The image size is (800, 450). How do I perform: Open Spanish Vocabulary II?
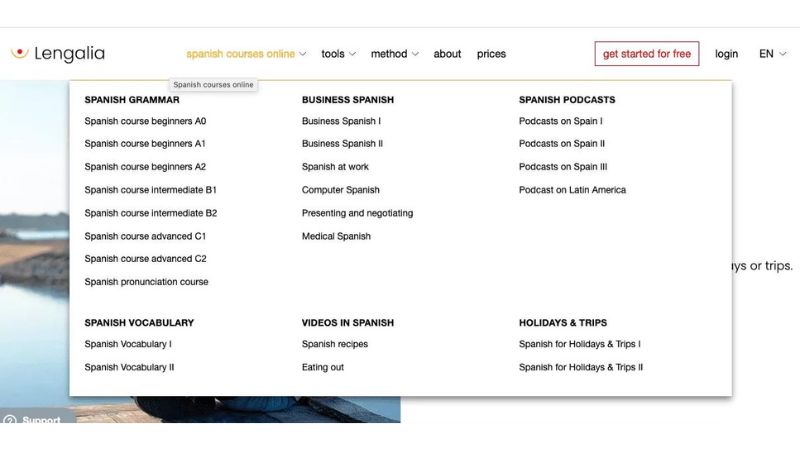[130, 367]
